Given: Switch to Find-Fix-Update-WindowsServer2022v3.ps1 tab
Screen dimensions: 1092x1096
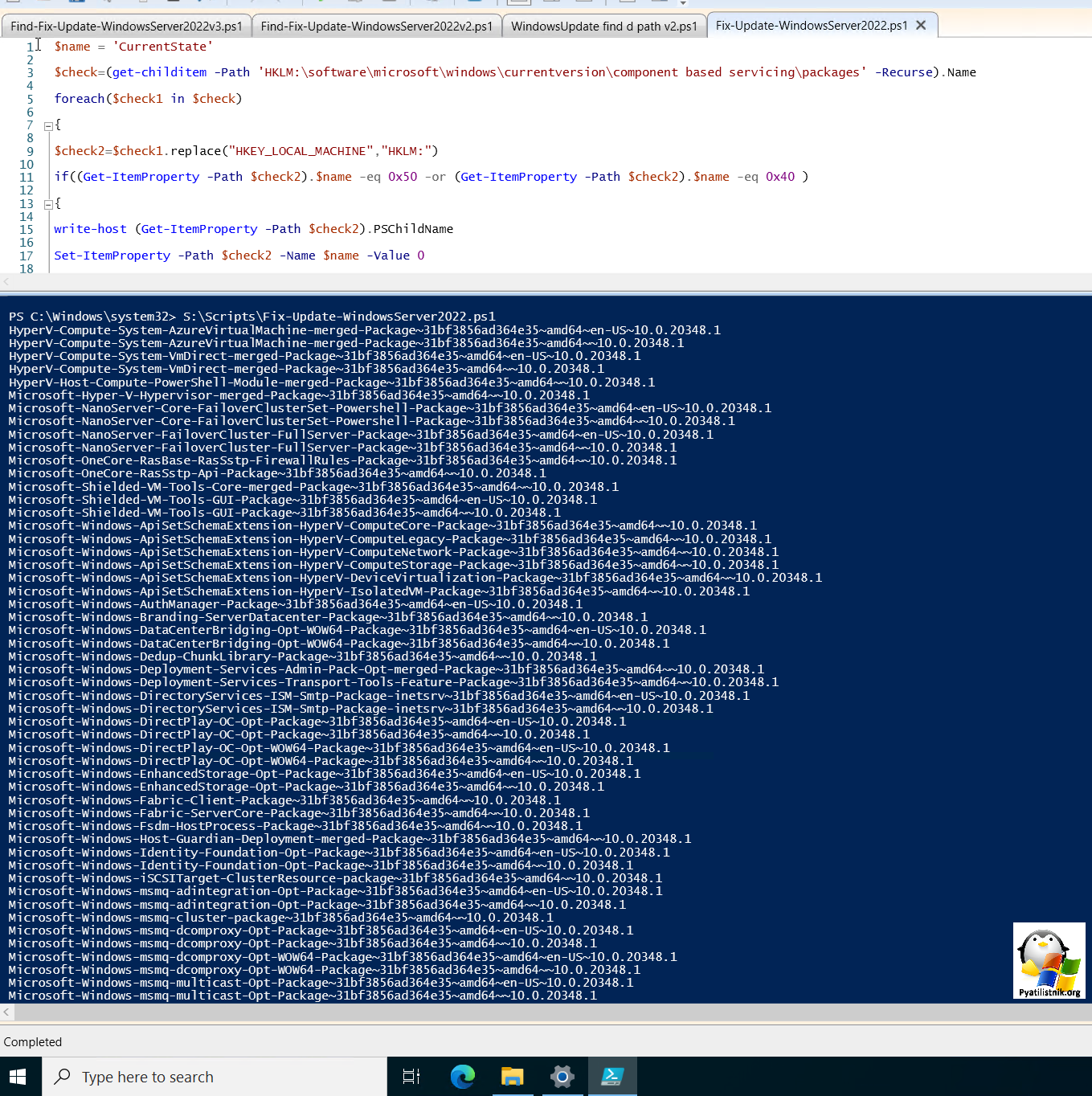Looking at the screenshot, I should [x=126, y=27].
